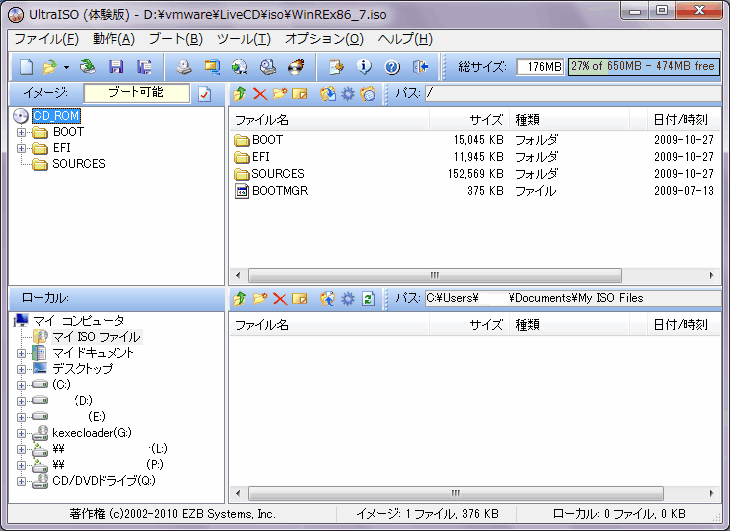Select EFI folder row in file list
This screenshot has width=730, height=531.
[474, 157]
